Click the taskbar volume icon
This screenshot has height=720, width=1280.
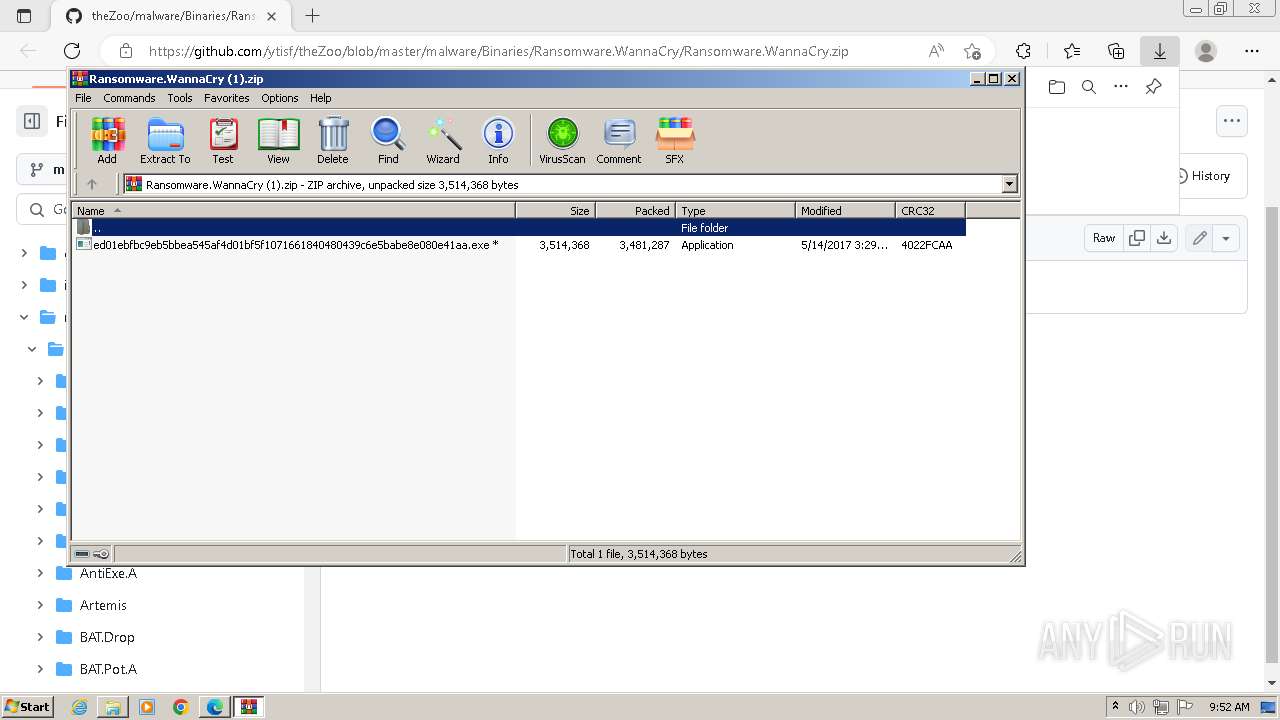pyautogui.click(x=1138, y=707)
